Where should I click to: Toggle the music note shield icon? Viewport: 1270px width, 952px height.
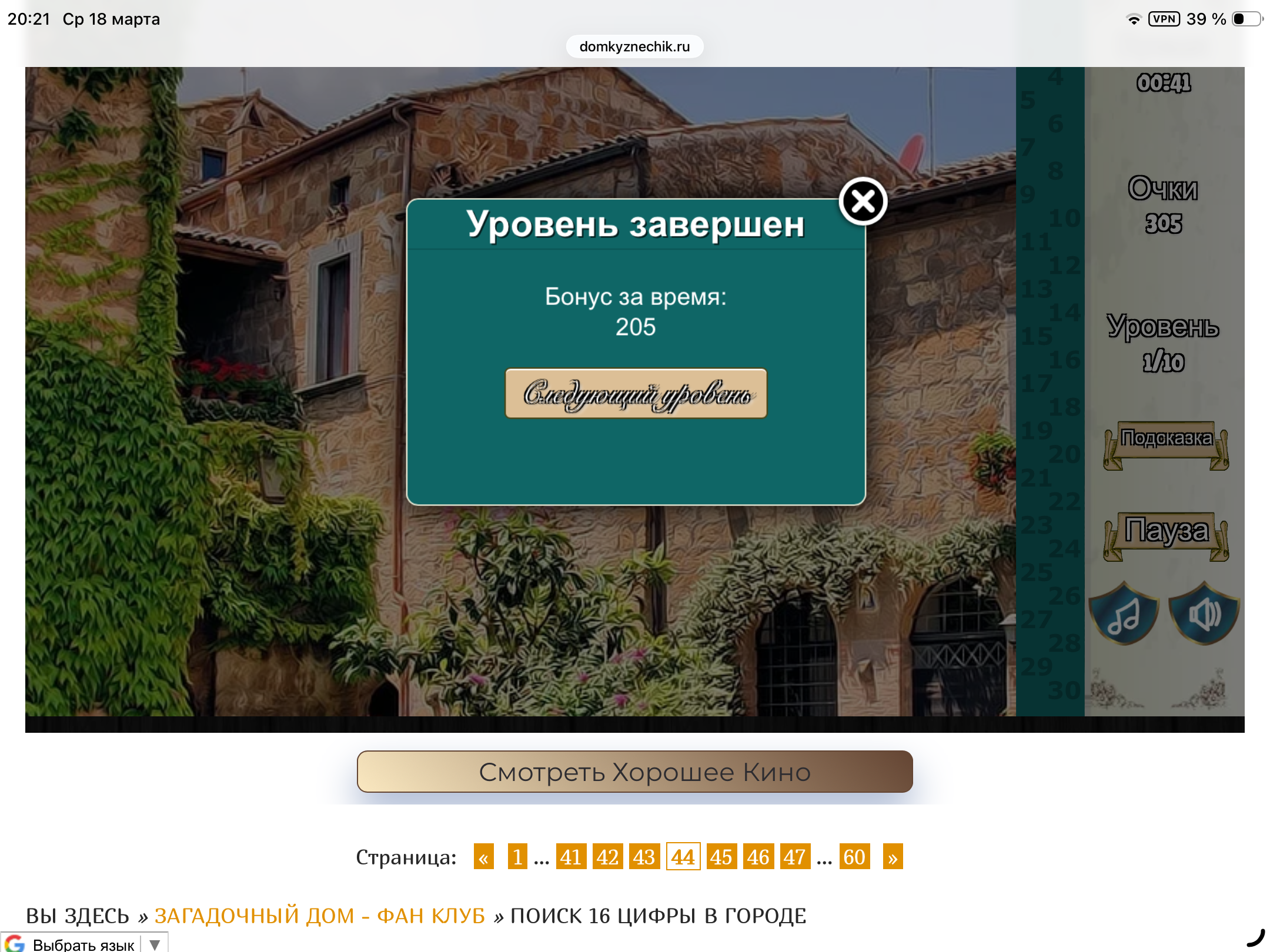pos(1123,614)
